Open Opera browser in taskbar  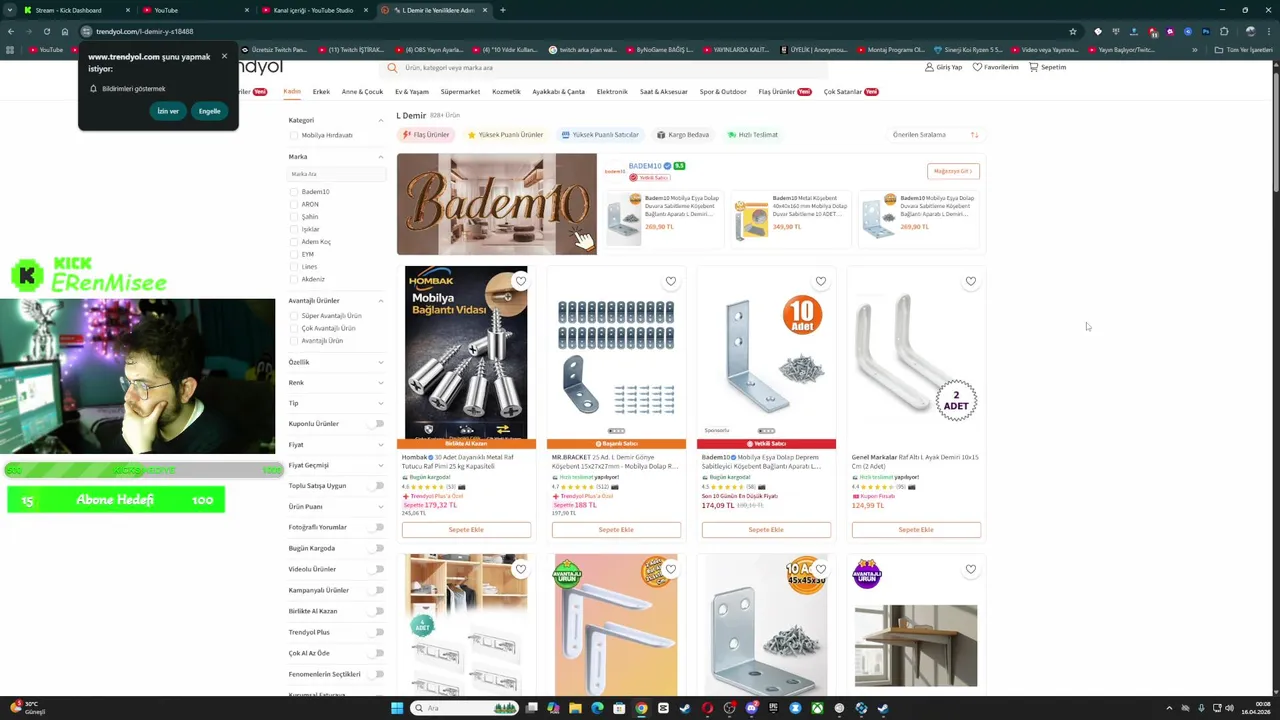(707, 708)
